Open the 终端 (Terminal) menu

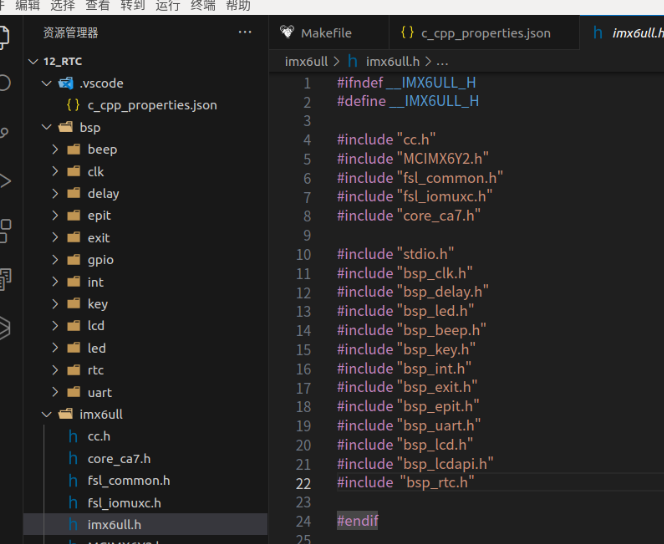[203, 6]
